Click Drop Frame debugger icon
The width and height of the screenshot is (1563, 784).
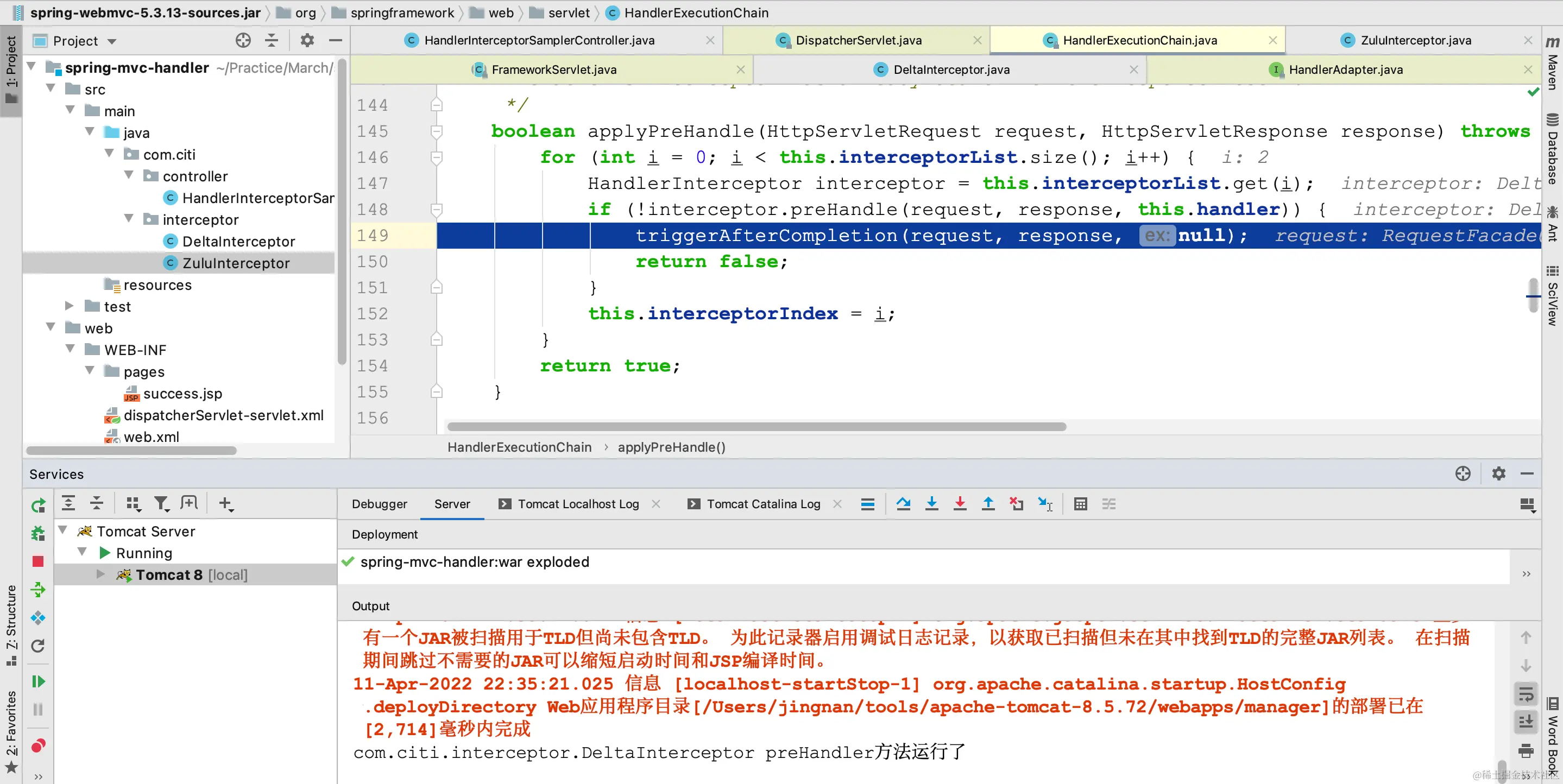coord(1016,504)
